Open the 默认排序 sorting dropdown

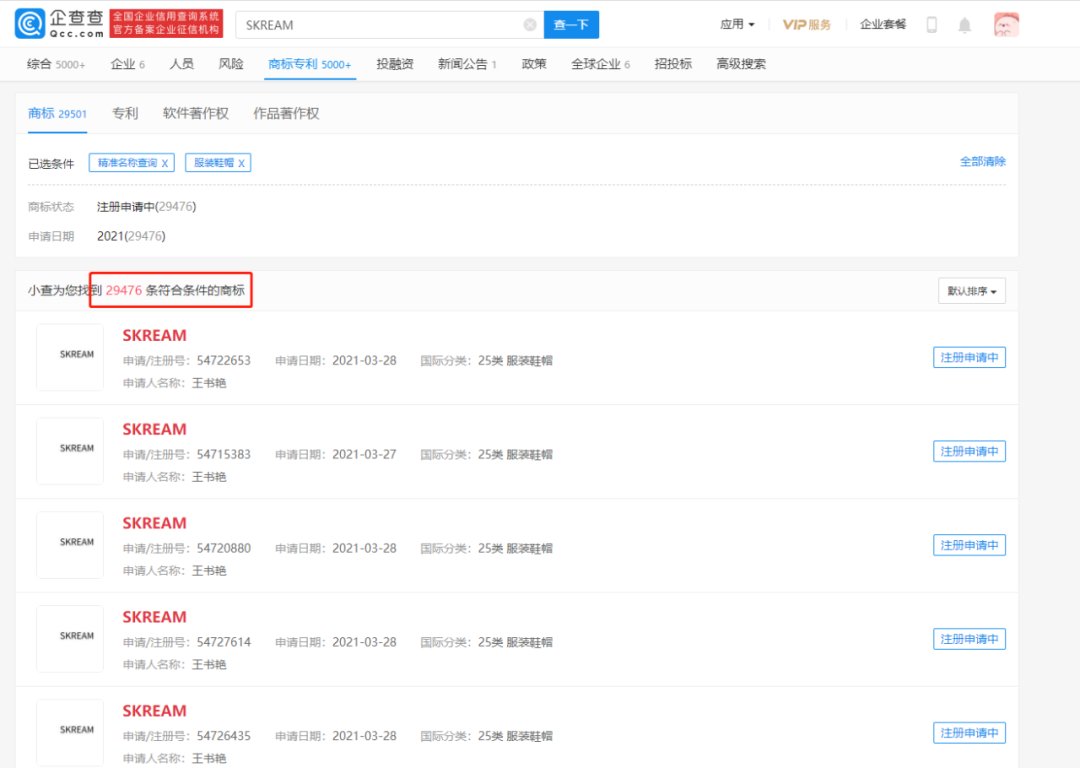(972, 289)
